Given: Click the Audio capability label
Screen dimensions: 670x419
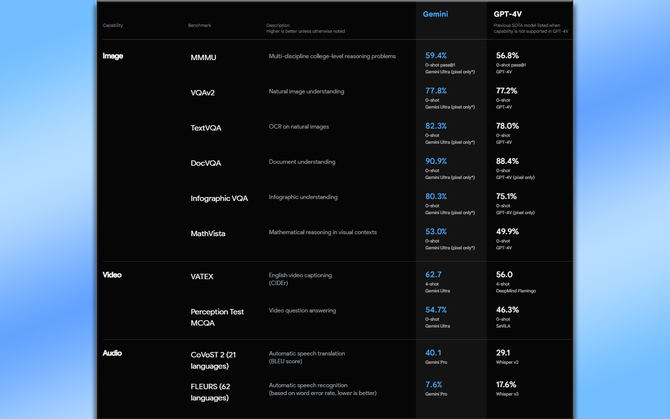Looking at the screenshot, I should coord(112,353).
